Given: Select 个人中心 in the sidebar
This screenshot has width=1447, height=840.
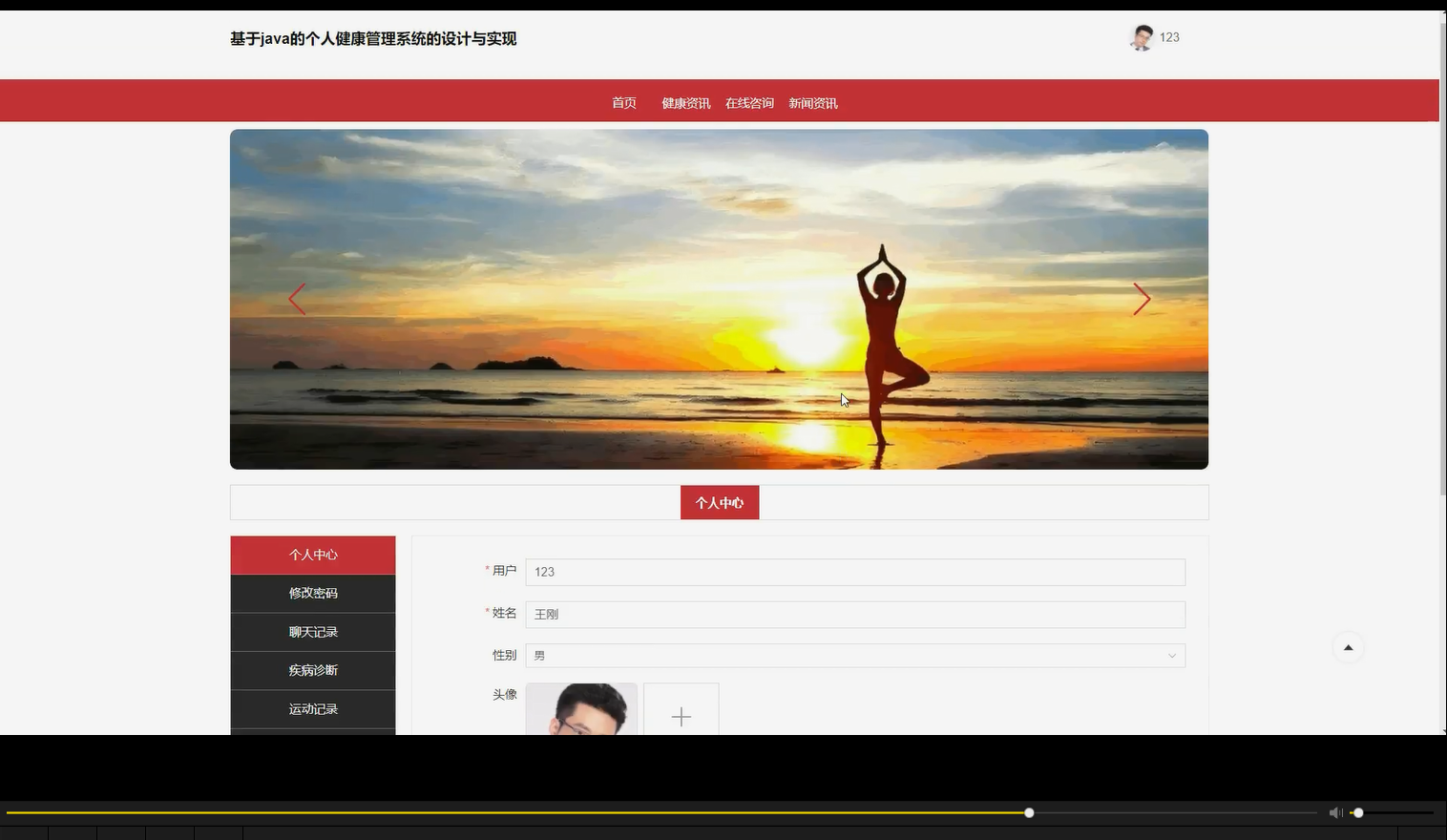Looking at the screenshot, I should [313, 555].
